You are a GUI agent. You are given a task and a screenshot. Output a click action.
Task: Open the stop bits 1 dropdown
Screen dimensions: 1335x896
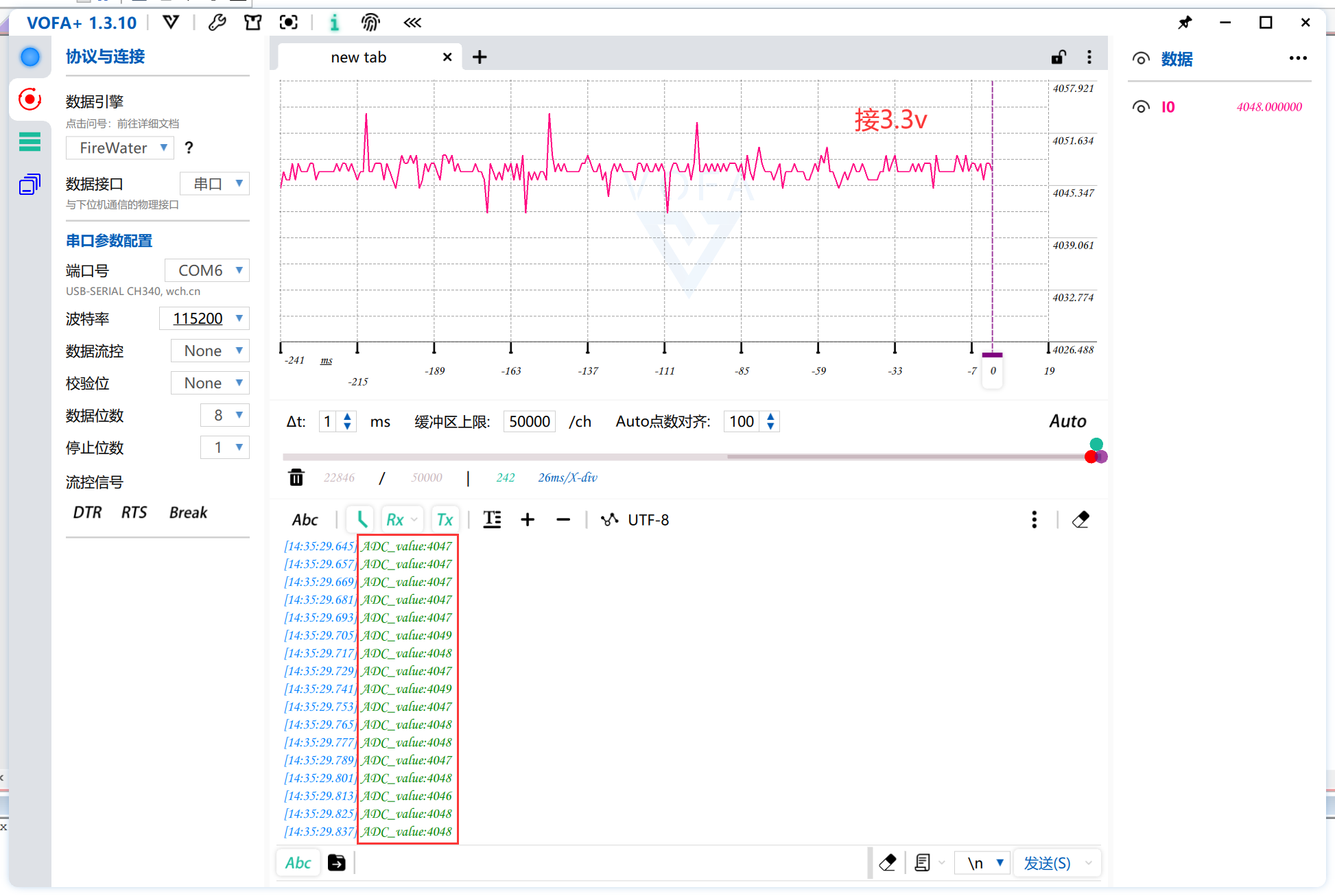[x=224, y=447]
